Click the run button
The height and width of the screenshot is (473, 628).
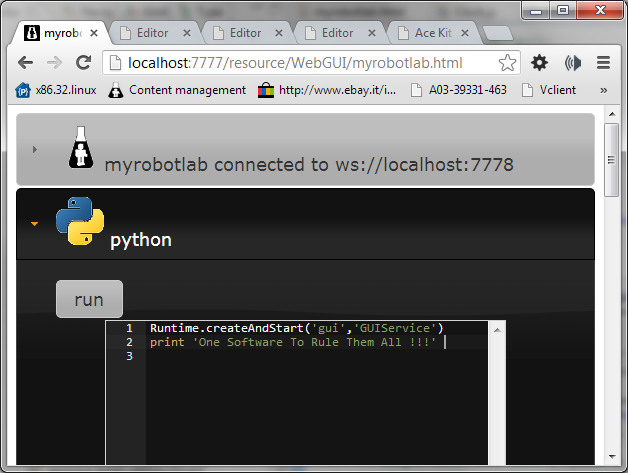[89, 299]
